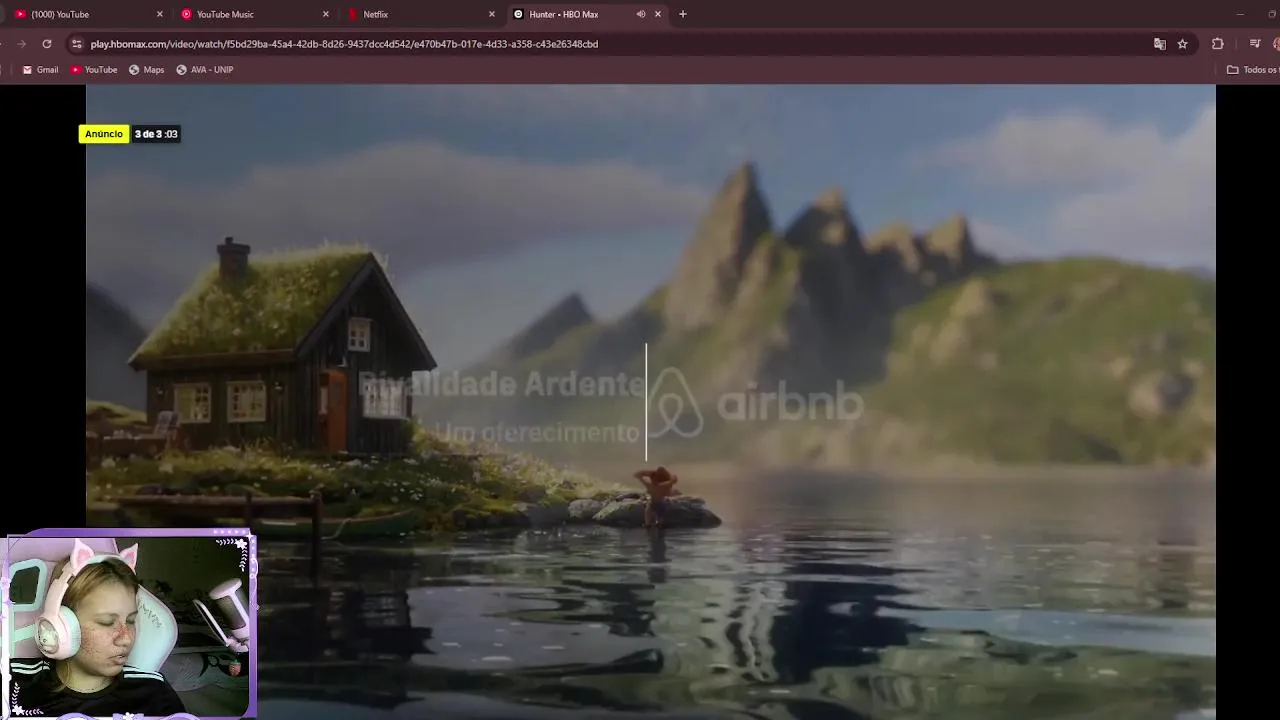Image resolution: width=1280 pixels, height=720 pixels.
Task: Open a new browser tab
Action: coord(683,14)
